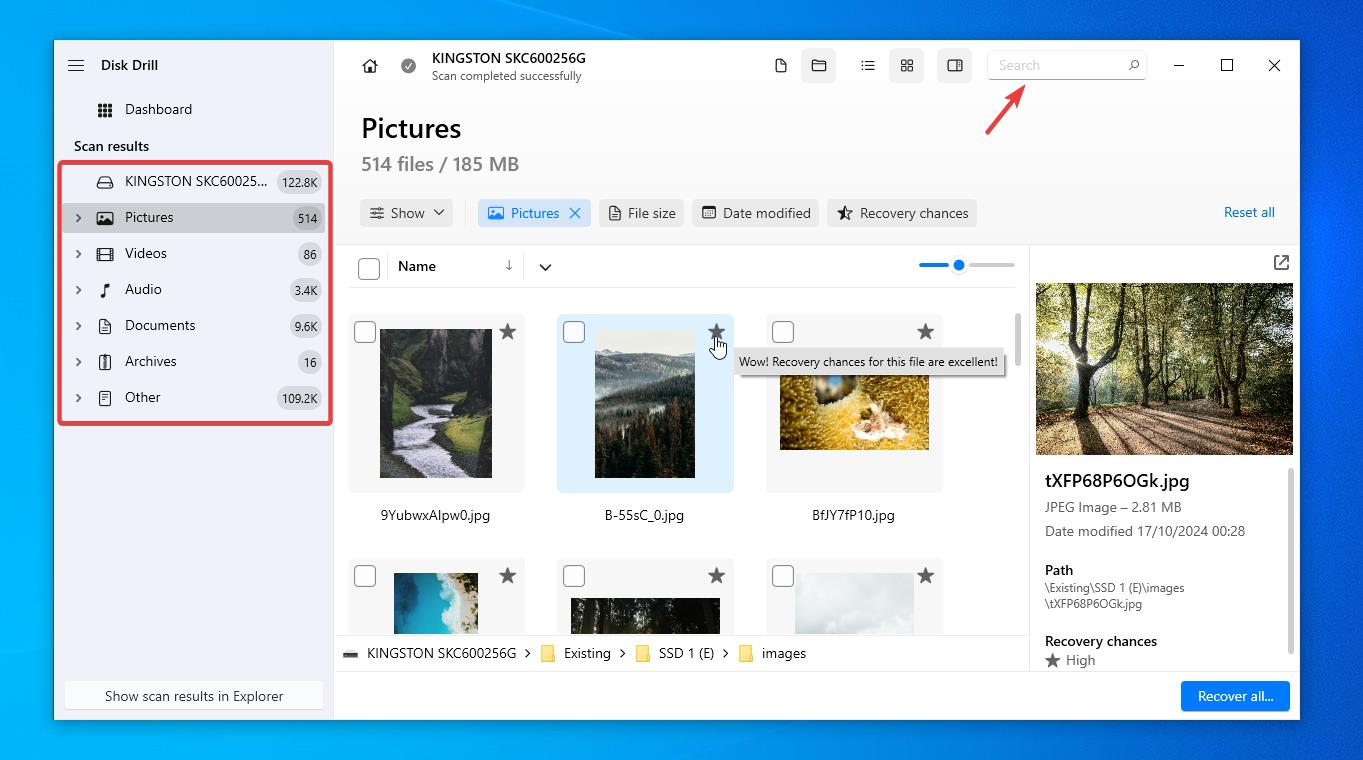
Task: Tick checkbox on dark forest thumbnail
Action: tap(574, 576)
